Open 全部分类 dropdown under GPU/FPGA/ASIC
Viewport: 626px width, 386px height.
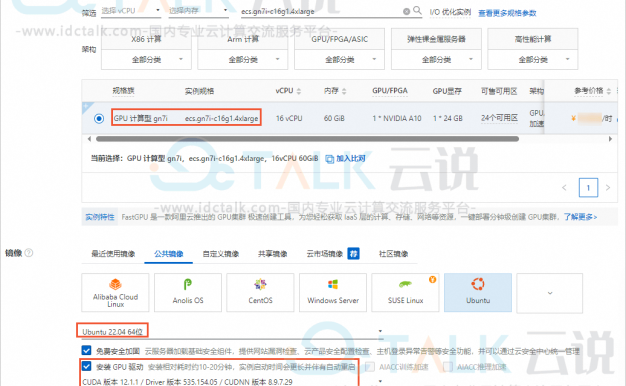point(339,60)
